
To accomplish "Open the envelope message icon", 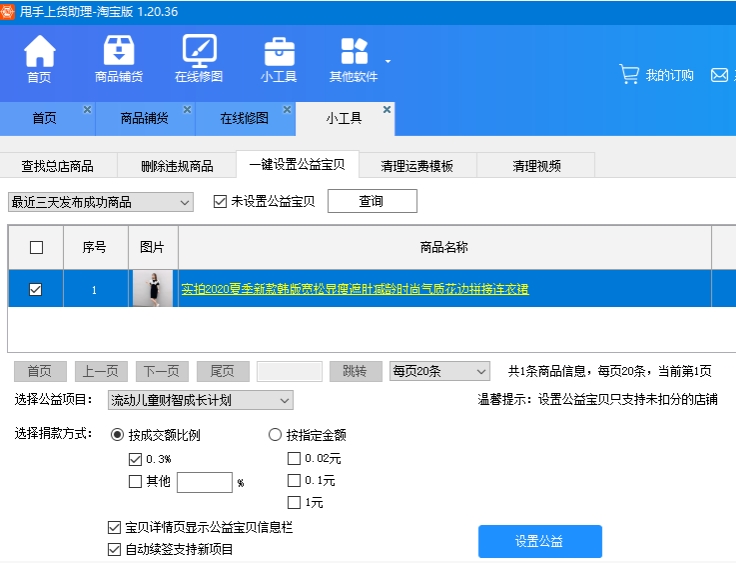I will pyautogui.click(x=719, y=75).
